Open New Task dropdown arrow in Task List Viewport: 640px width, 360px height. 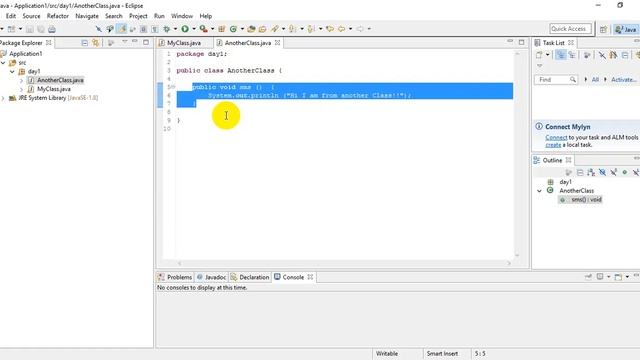[548, 55]
